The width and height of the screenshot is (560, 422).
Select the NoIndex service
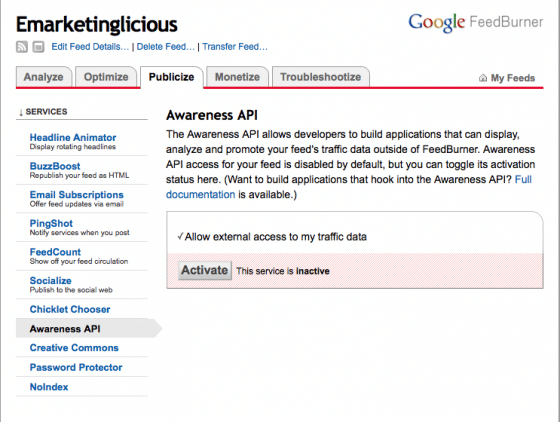[49, 387]
